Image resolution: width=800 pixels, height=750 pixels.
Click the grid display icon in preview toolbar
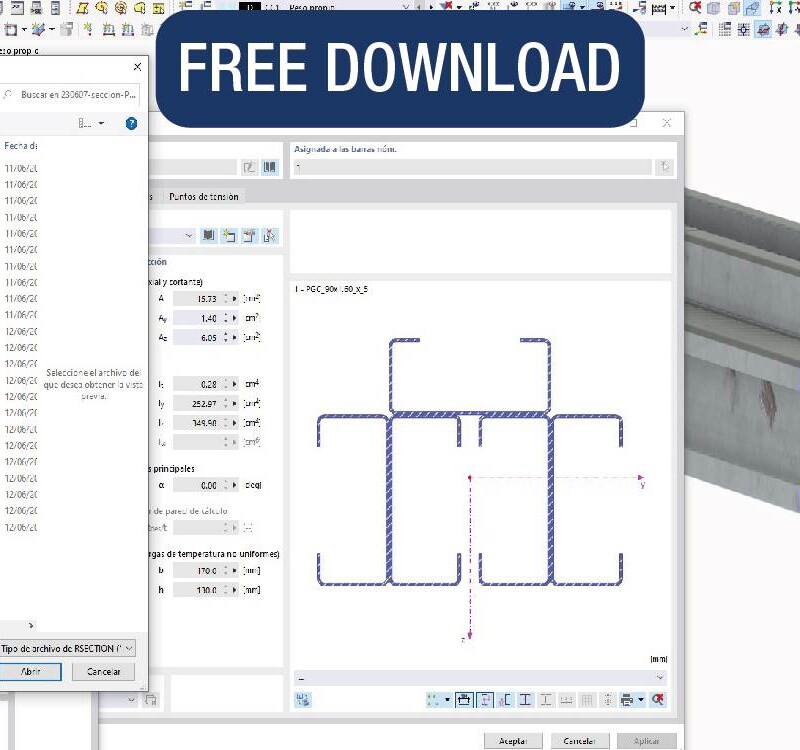[x=587, y=699]
